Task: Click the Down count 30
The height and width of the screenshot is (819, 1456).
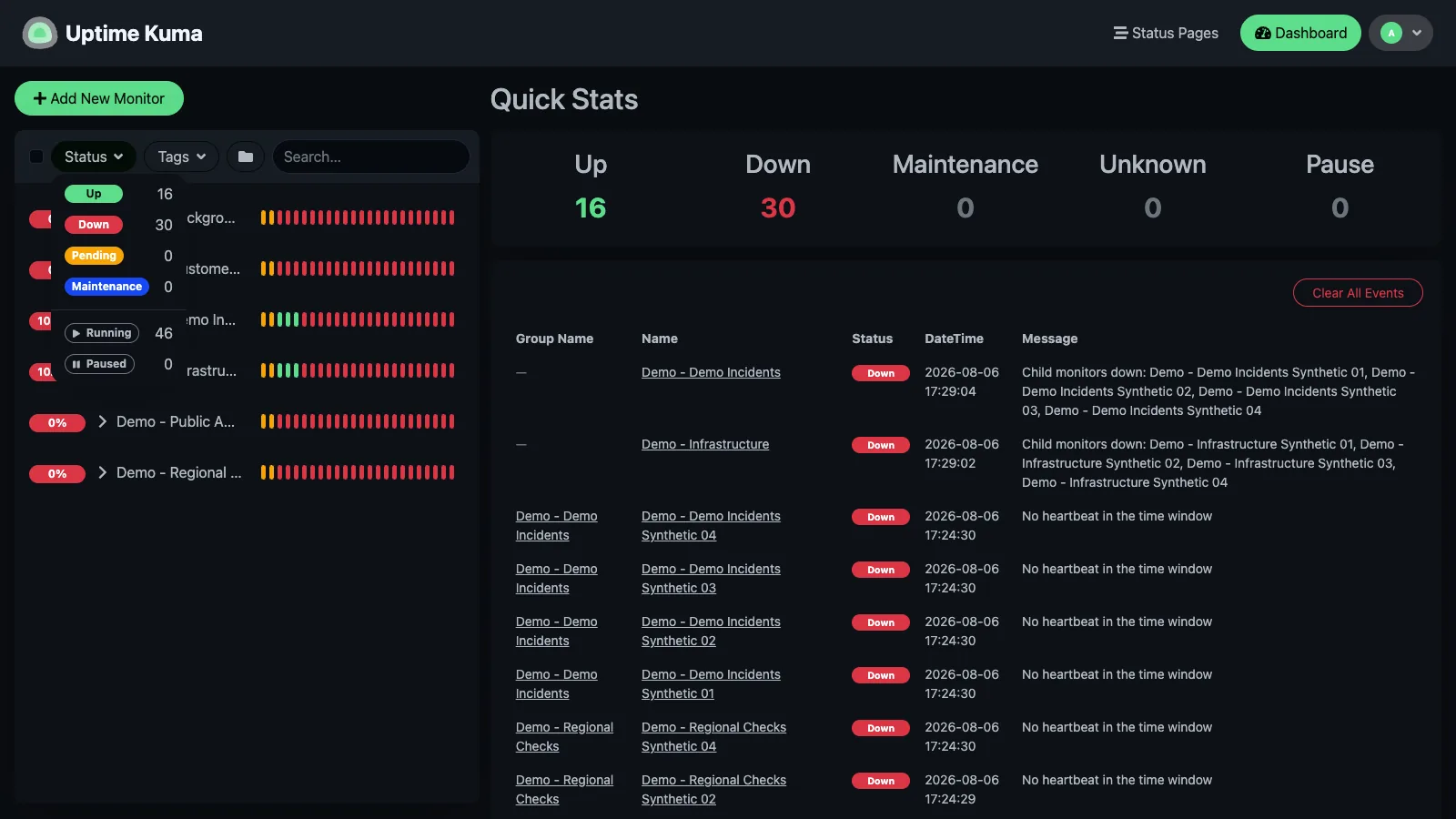Action: click(x=778, y=208)
